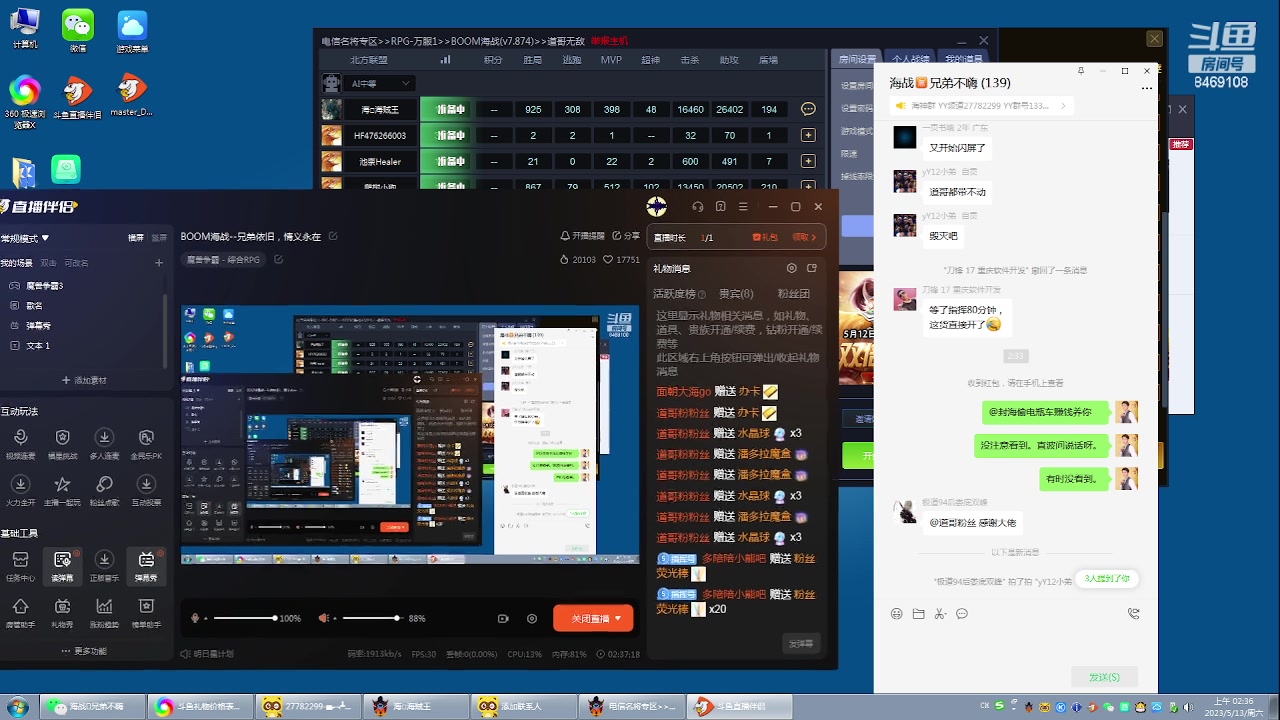Screen dimensions: 1280x720
Task: Open customer service headset icon
Action: [x=698, y=207]
